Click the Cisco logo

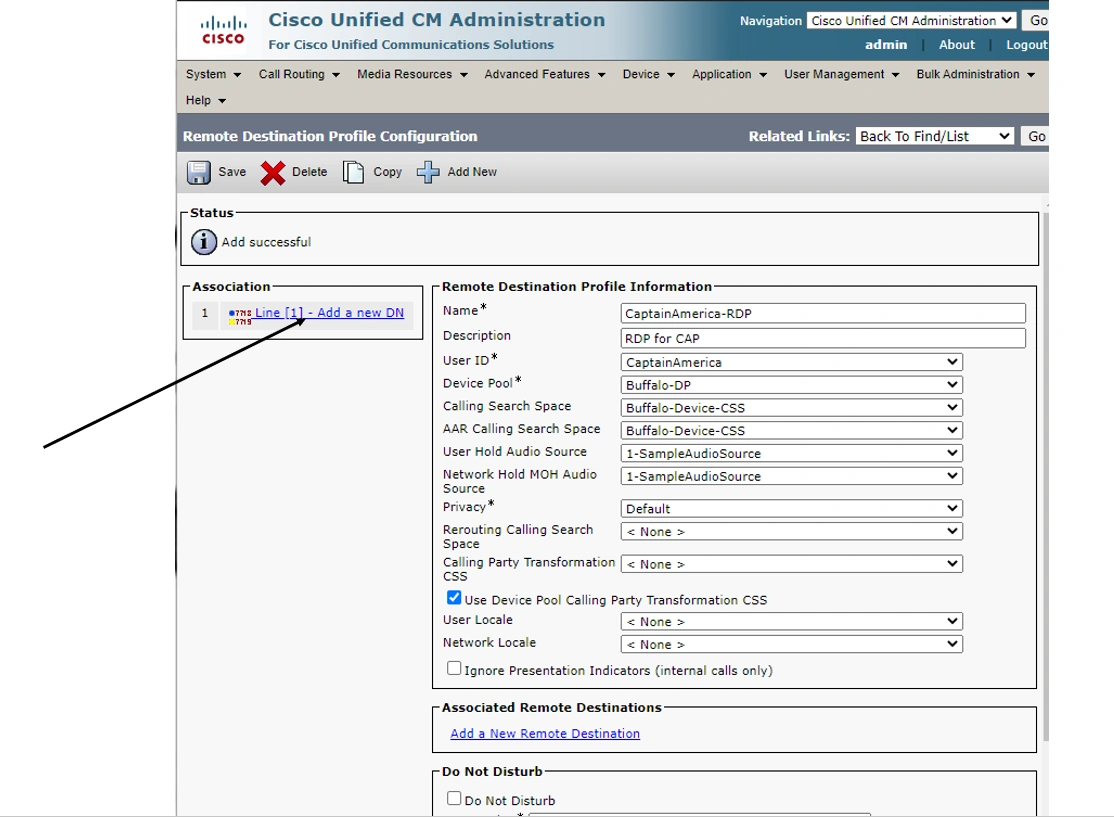coord(223,30)
